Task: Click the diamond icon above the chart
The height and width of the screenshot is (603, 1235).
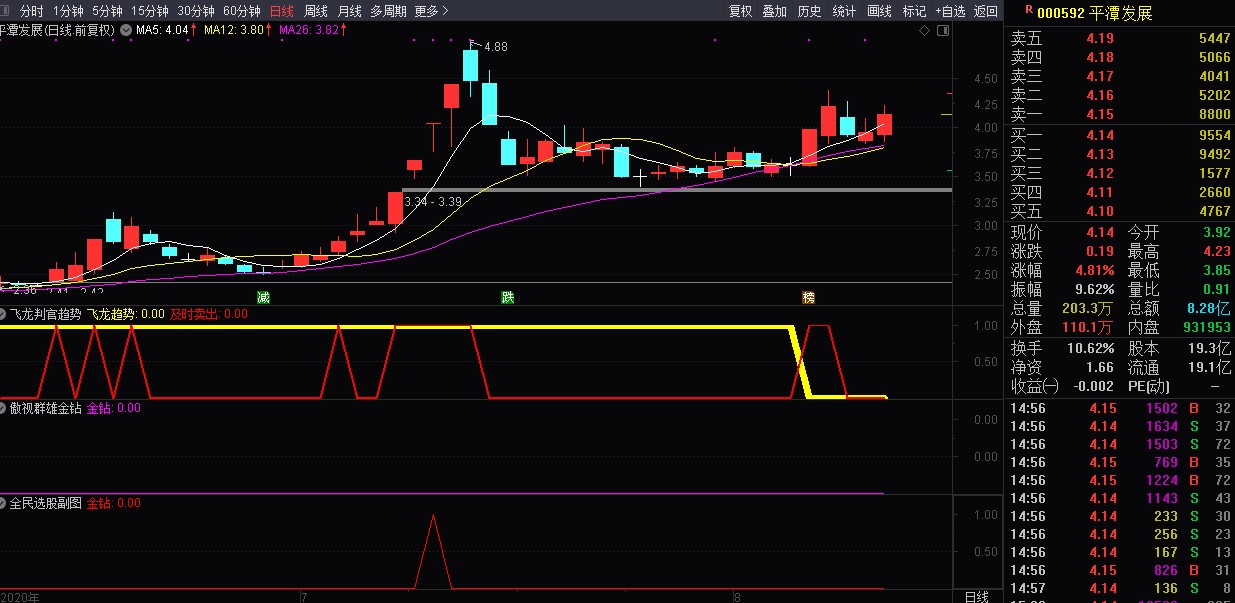Action: pyautogui.click(x=925, y=31)
